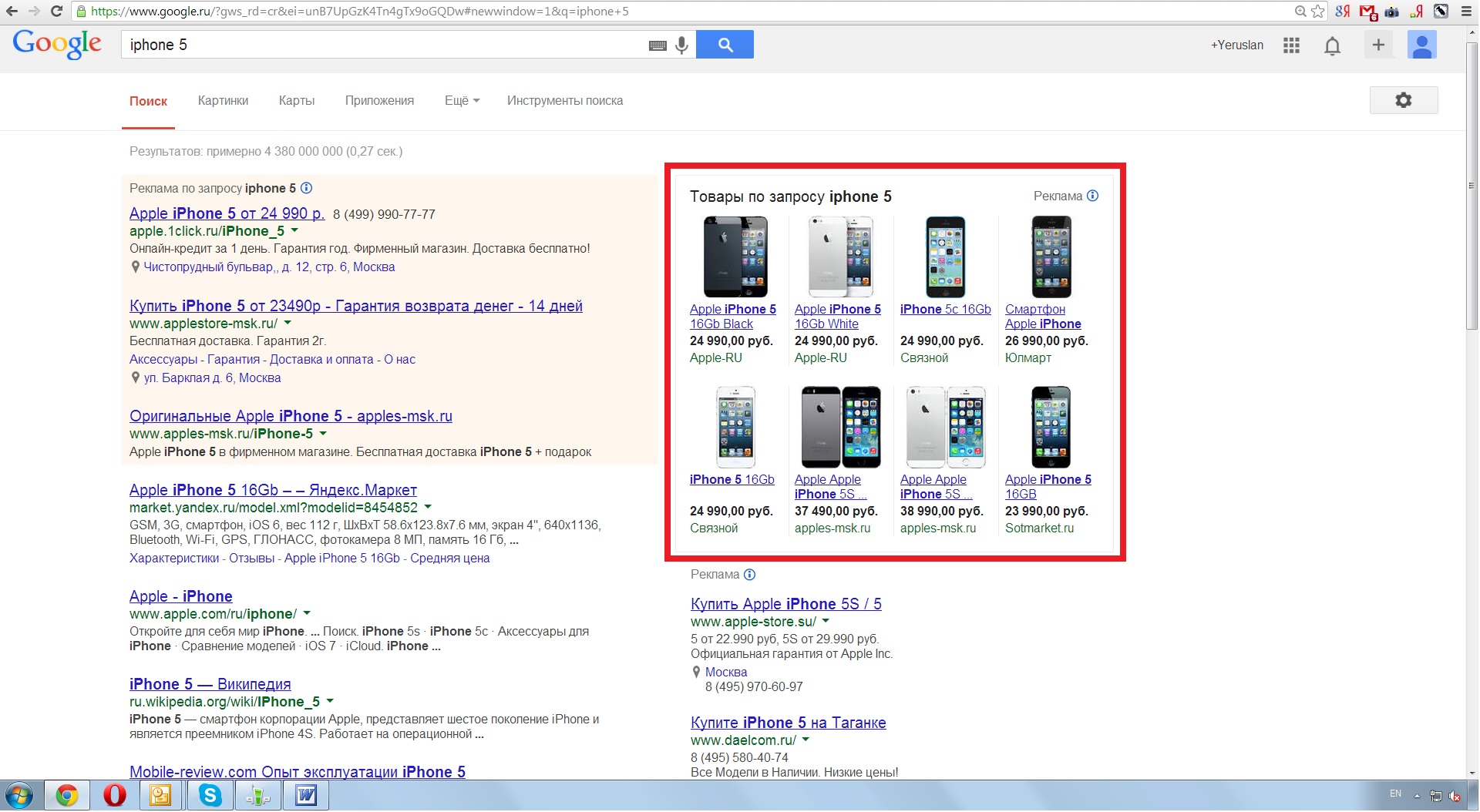Image resolution: width=1480 pixels, height=812 pixels.
Task: Expand options arrow for www.apples-msk.ru/iPhone-5
Action: [x=323, y=434]
